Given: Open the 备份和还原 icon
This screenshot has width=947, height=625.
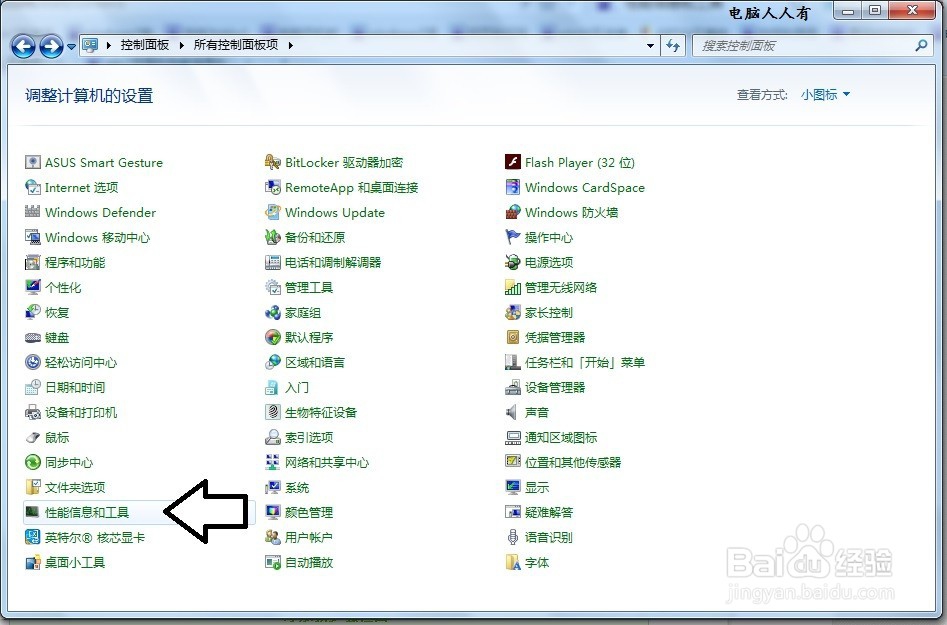Looking at the screenshot, I should 273,237.
